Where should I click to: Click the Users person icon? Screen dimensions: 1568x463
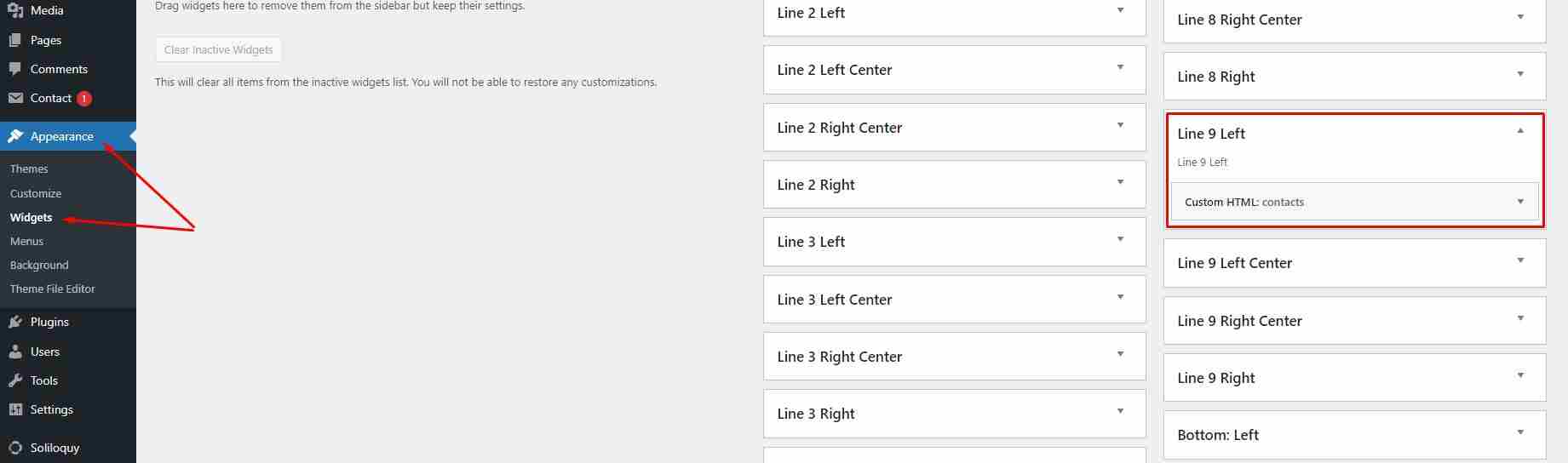coord(15,352)
